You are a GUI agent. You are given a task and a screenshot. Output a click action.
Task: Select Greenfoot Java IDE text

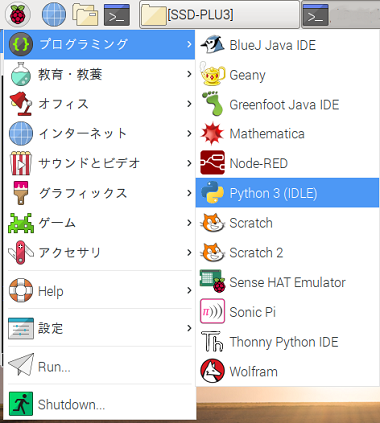284,104
